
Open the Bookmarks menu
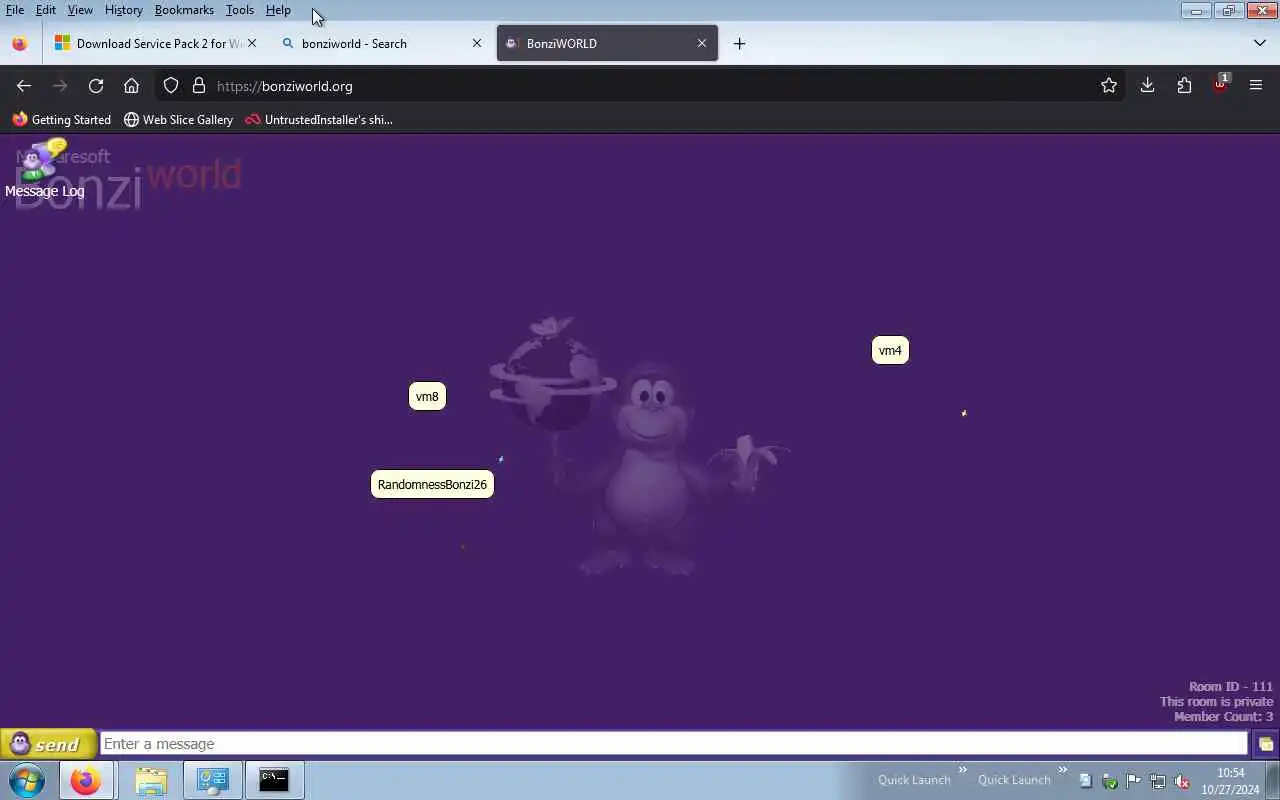[x=184, y=10]
